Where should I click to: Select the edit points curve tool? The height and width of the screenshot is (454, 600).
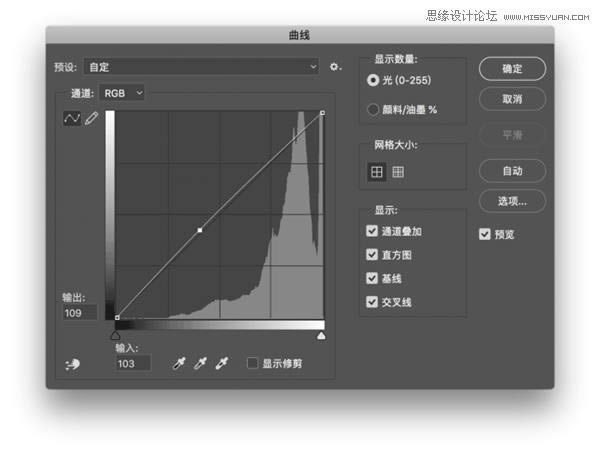click(72, 118)
